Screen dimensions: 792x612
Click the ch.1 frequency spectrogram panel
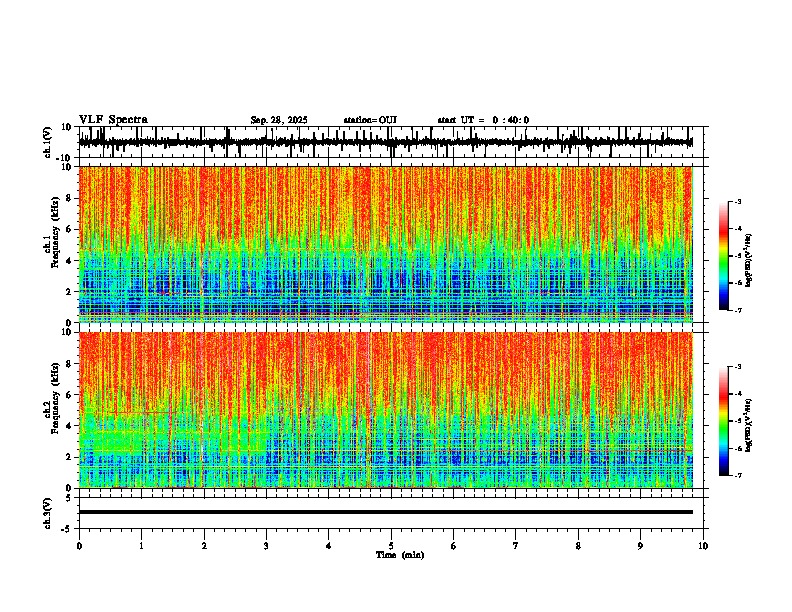(385, 244)
